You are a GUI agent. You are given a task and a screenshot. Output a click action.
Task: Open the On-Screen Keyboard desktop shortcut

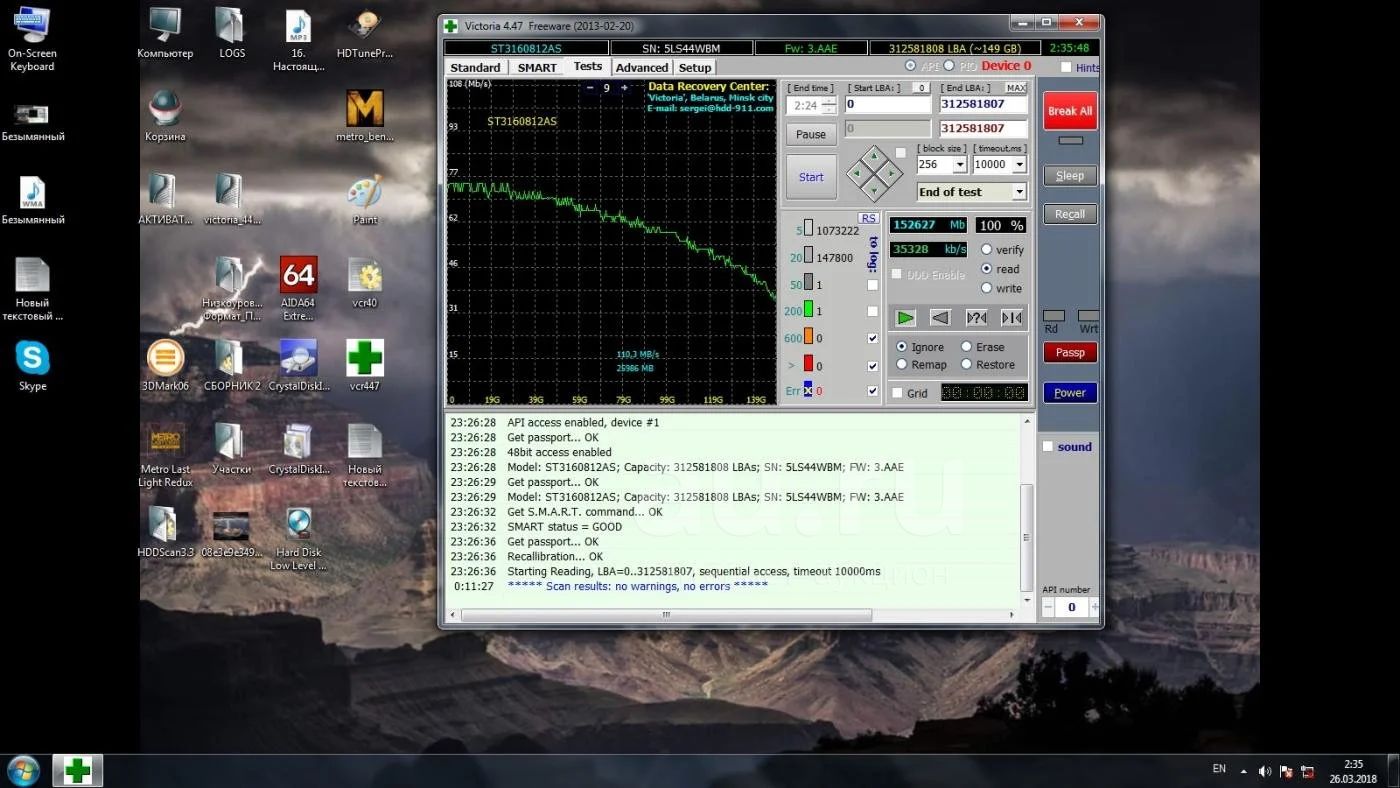click(32, 40)
